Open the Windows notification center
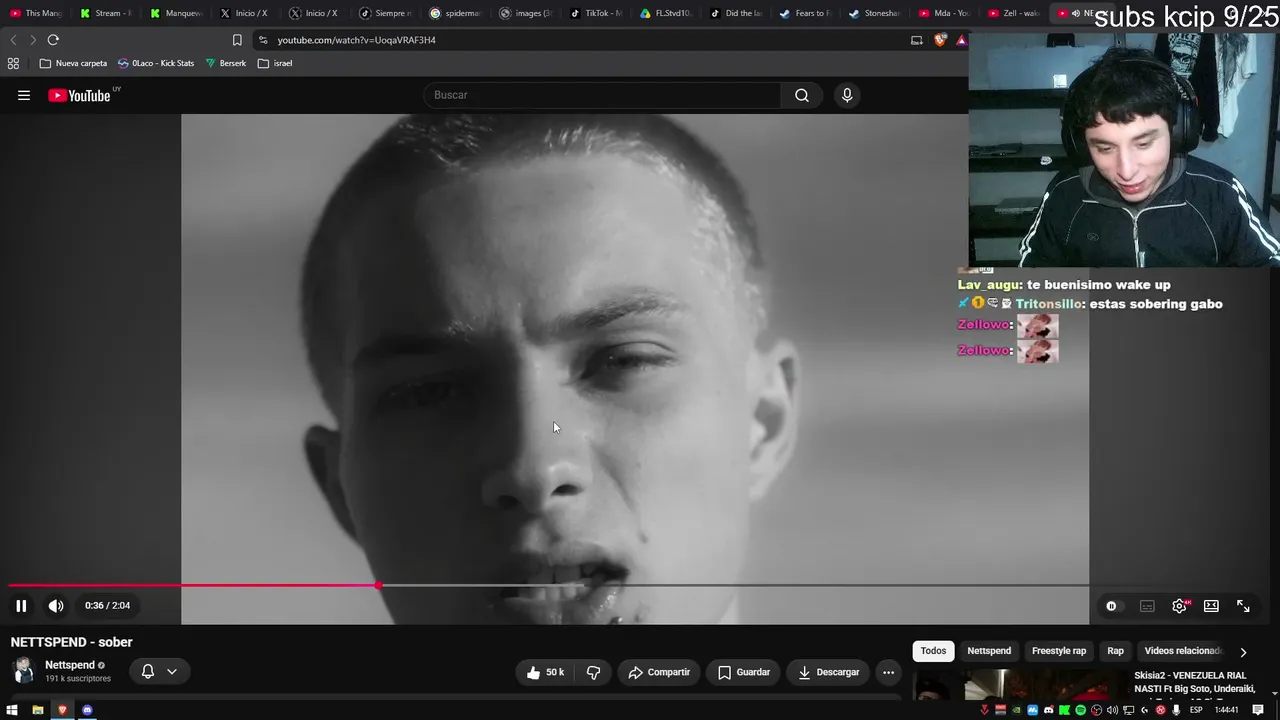This screenshot has height=720, width=1280. (1258, 710)
